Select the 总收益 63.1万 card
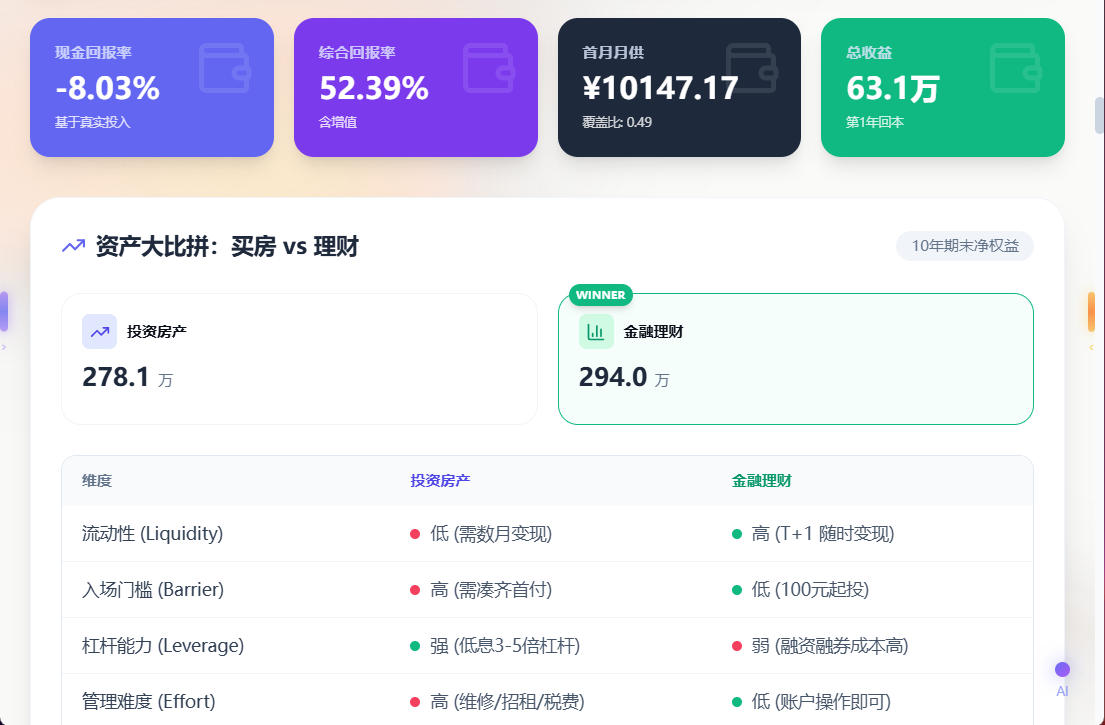Image resolution: width=1105 pixels, height=725 pixels. pos(943,87)
